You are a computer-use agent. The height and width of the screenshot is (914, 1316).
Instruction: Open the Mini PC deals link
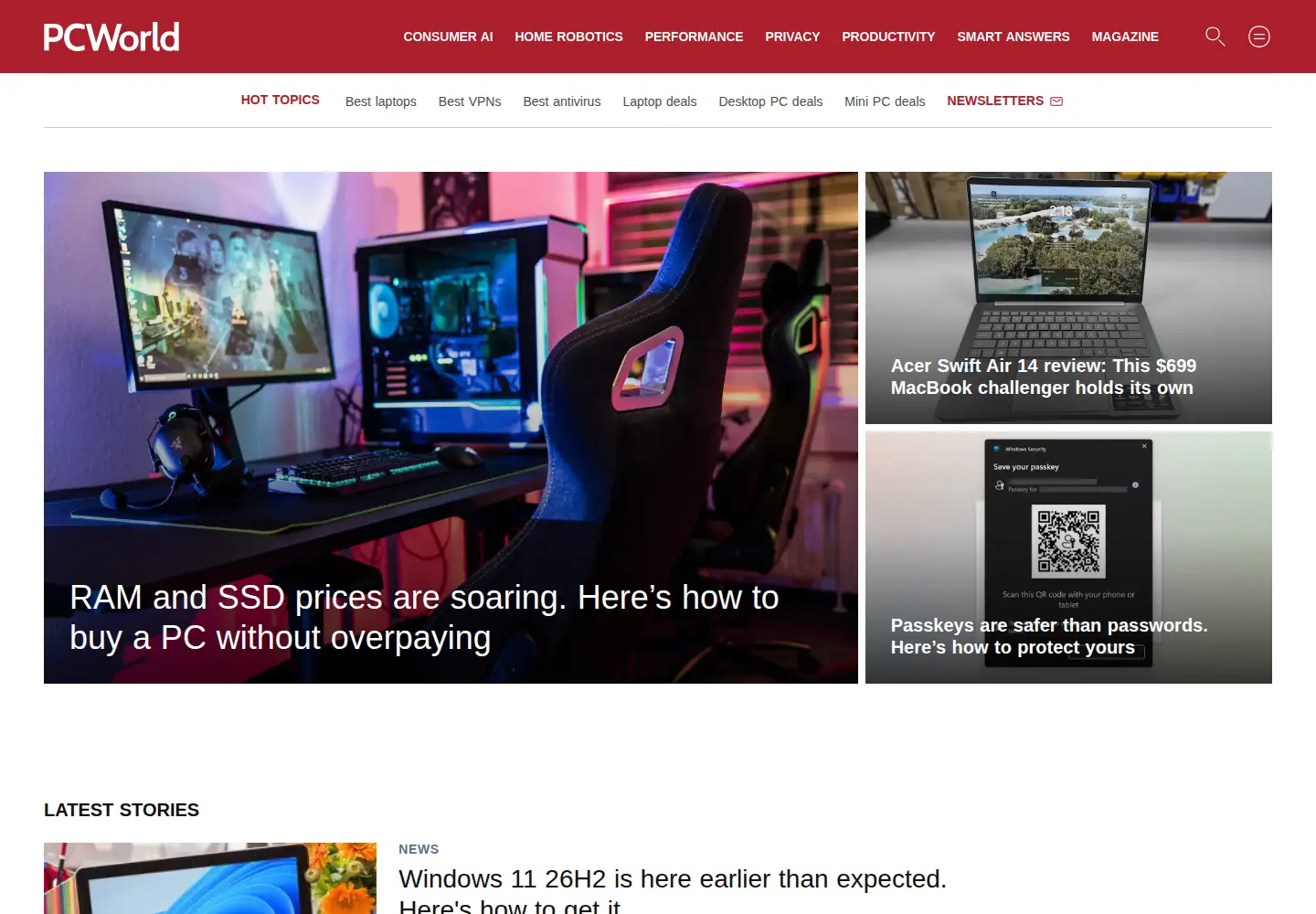click(885, 101)
